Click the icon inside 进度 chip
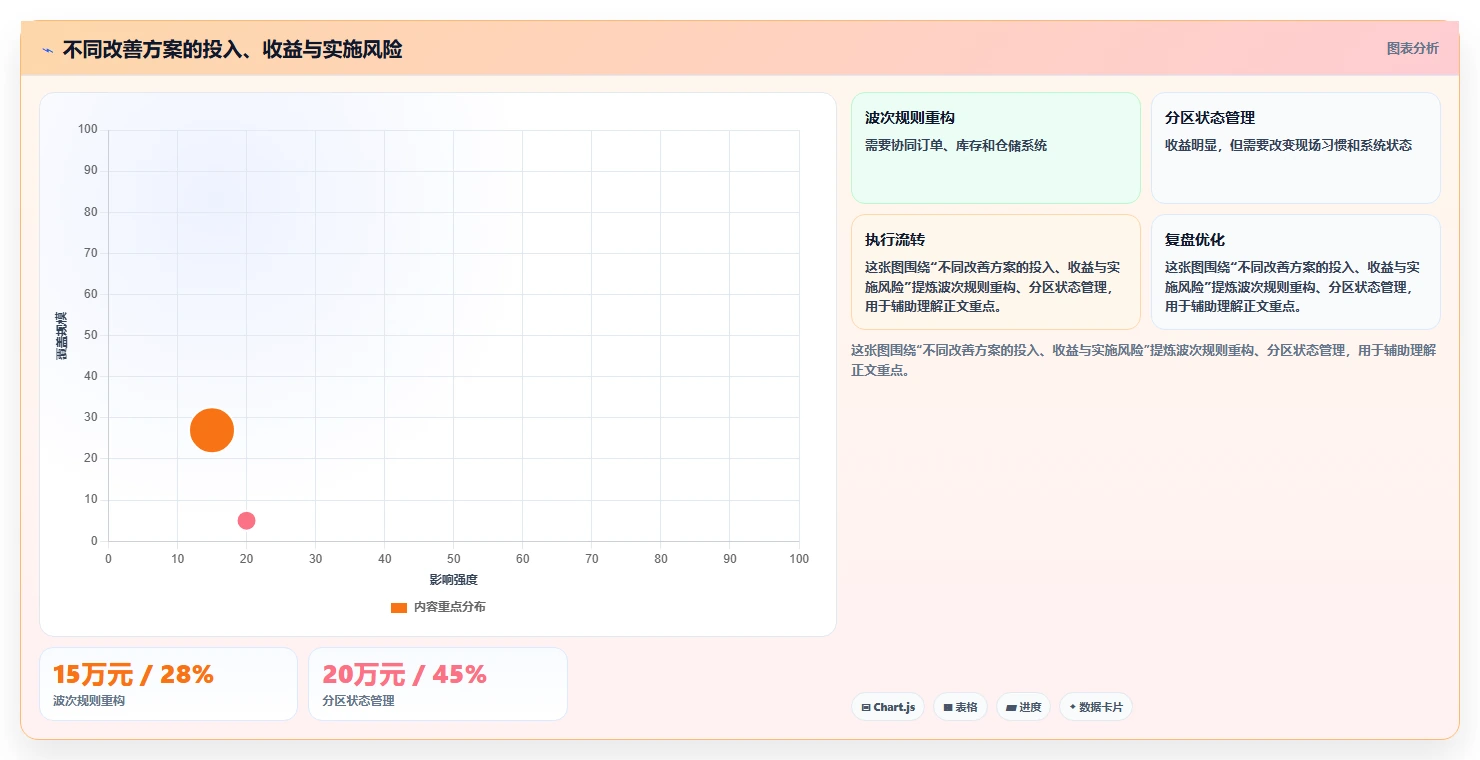Viewport: 1480px width, 760px height. tap(1011, 707)
